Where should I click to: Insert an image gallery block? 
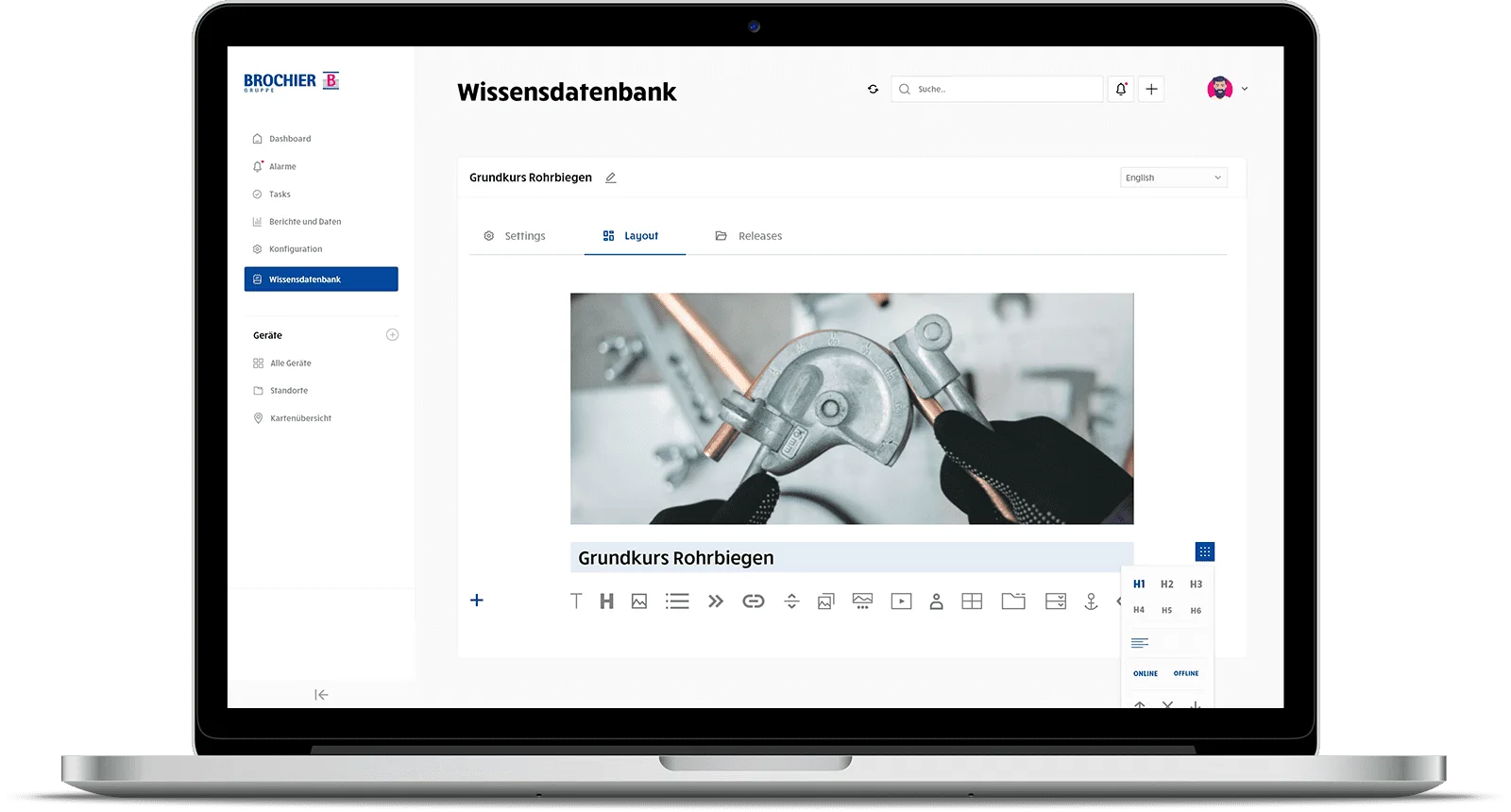point(826,601)
